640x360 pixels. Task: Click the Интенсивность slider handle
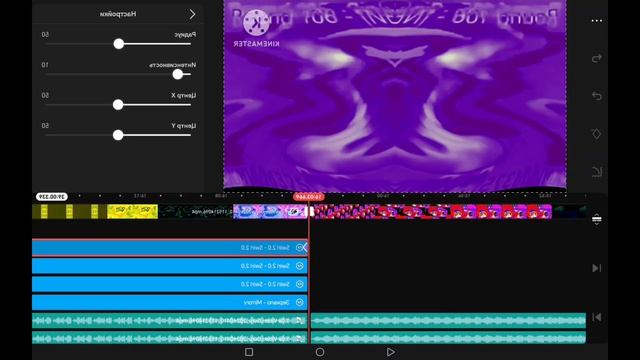(x=178, y=74)
